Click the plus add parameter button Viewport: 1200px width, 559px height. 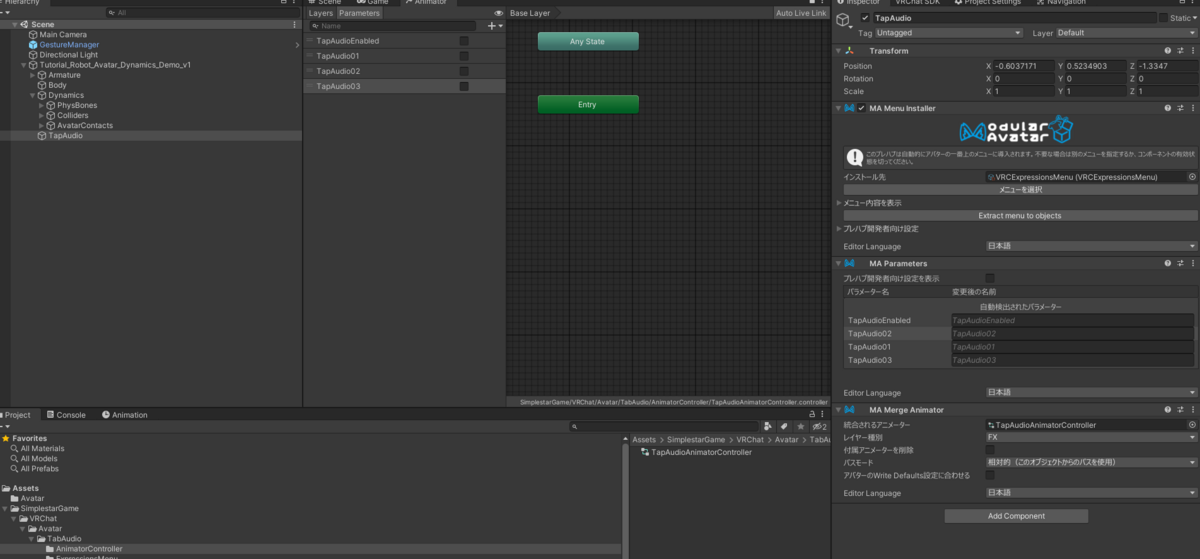coord(491,26)
